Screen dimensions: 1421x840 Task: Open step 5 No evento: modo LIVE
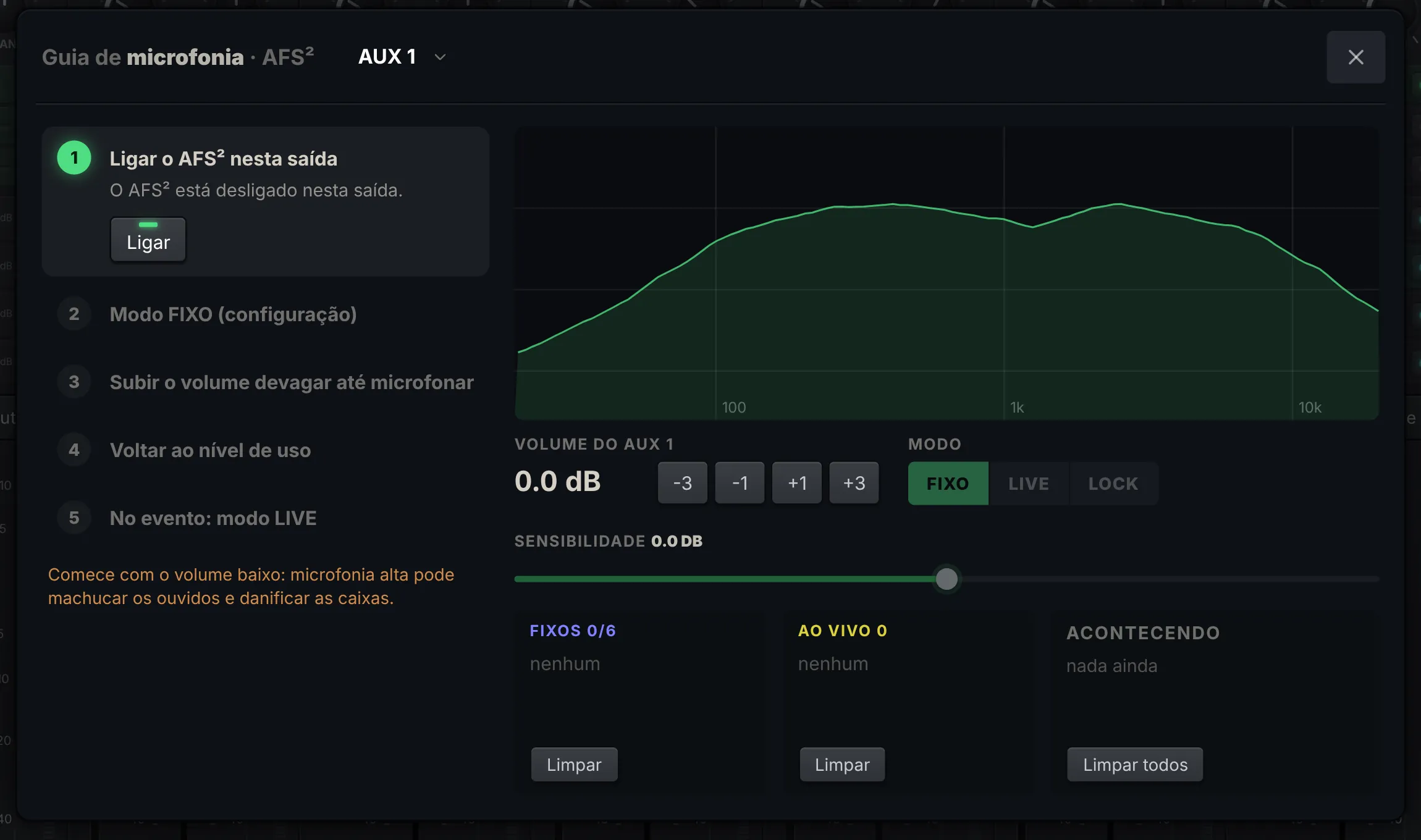pyautogui.click(x=266, y=518)
